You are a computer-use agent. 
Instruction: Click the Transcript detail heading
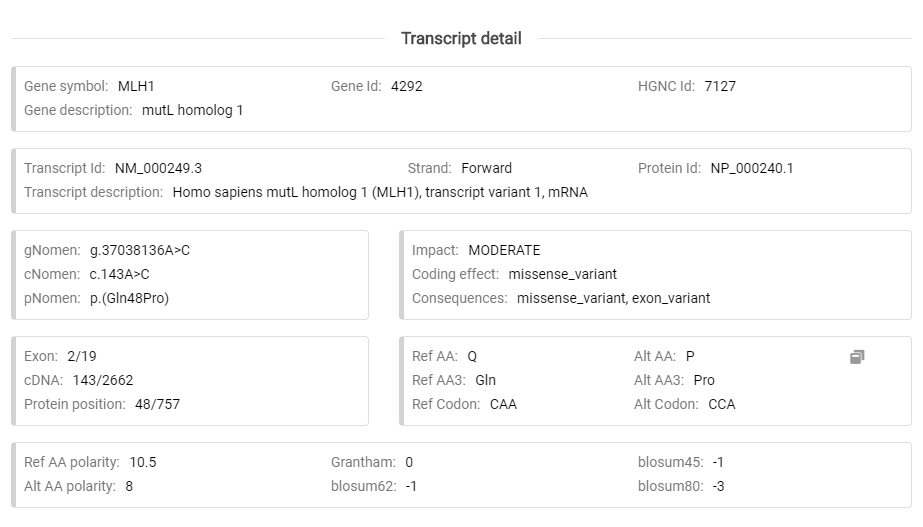click(x=461, y=39)
